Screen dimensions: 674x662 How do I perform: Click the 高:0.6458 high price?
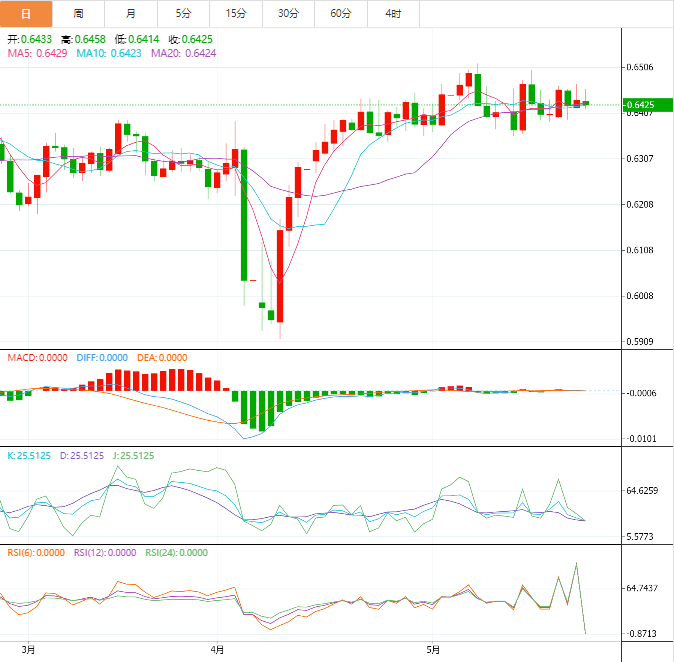83,40
